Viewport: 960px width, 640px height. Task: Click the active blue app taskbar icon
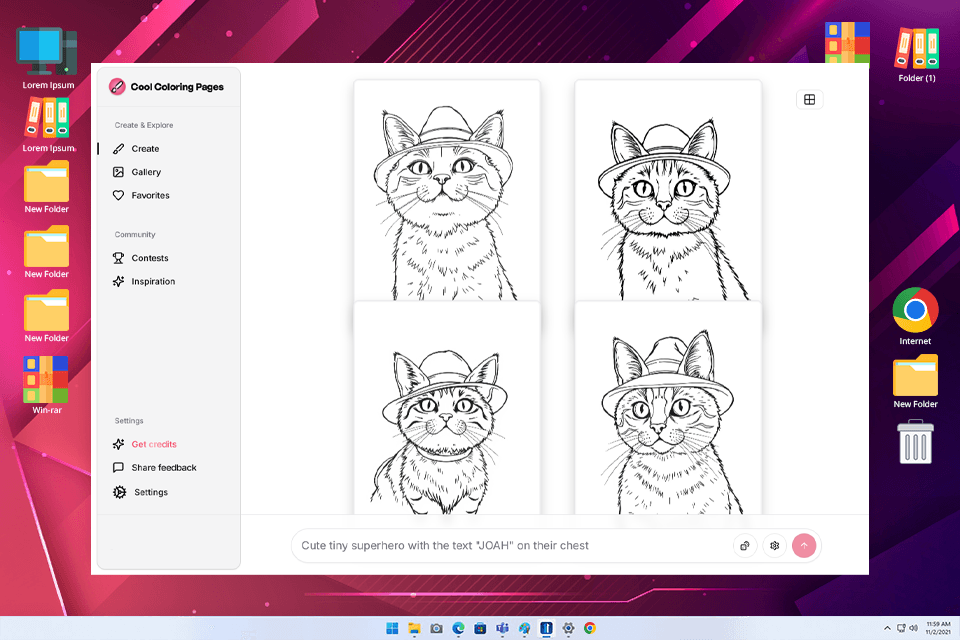coord(546,628)
